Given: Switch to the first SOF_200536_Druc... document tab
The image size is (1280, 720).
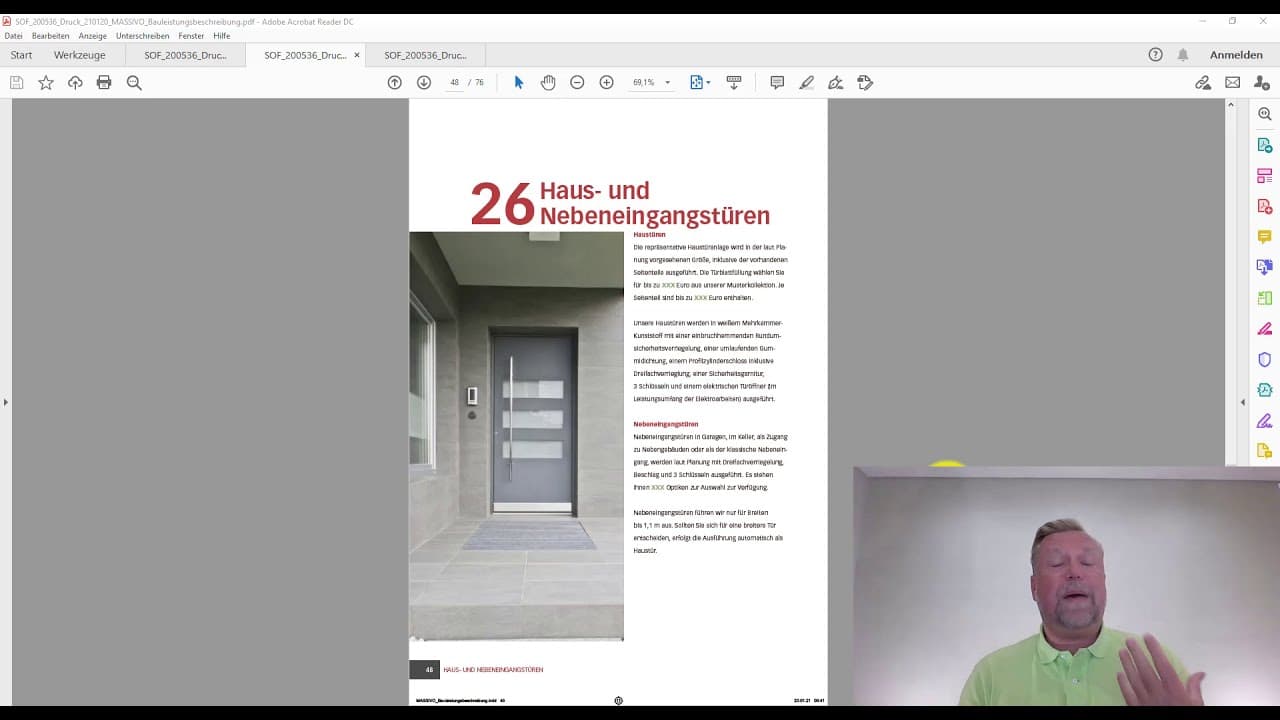Looking at the screenshot, I should click(185, 55).
